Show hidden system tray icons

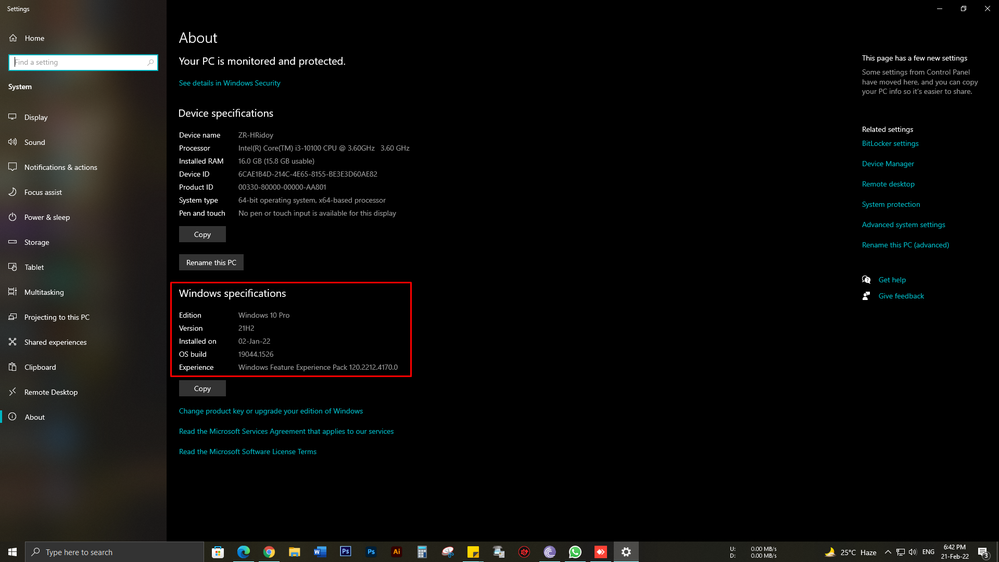pyautogui.click(x=888, y=552)
